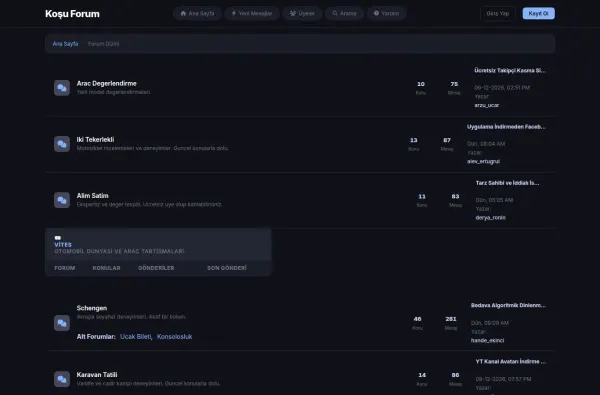This screenshot has height=395, width=600.
Task: Open author profile arzu_ucar
Action: point(487,105)
